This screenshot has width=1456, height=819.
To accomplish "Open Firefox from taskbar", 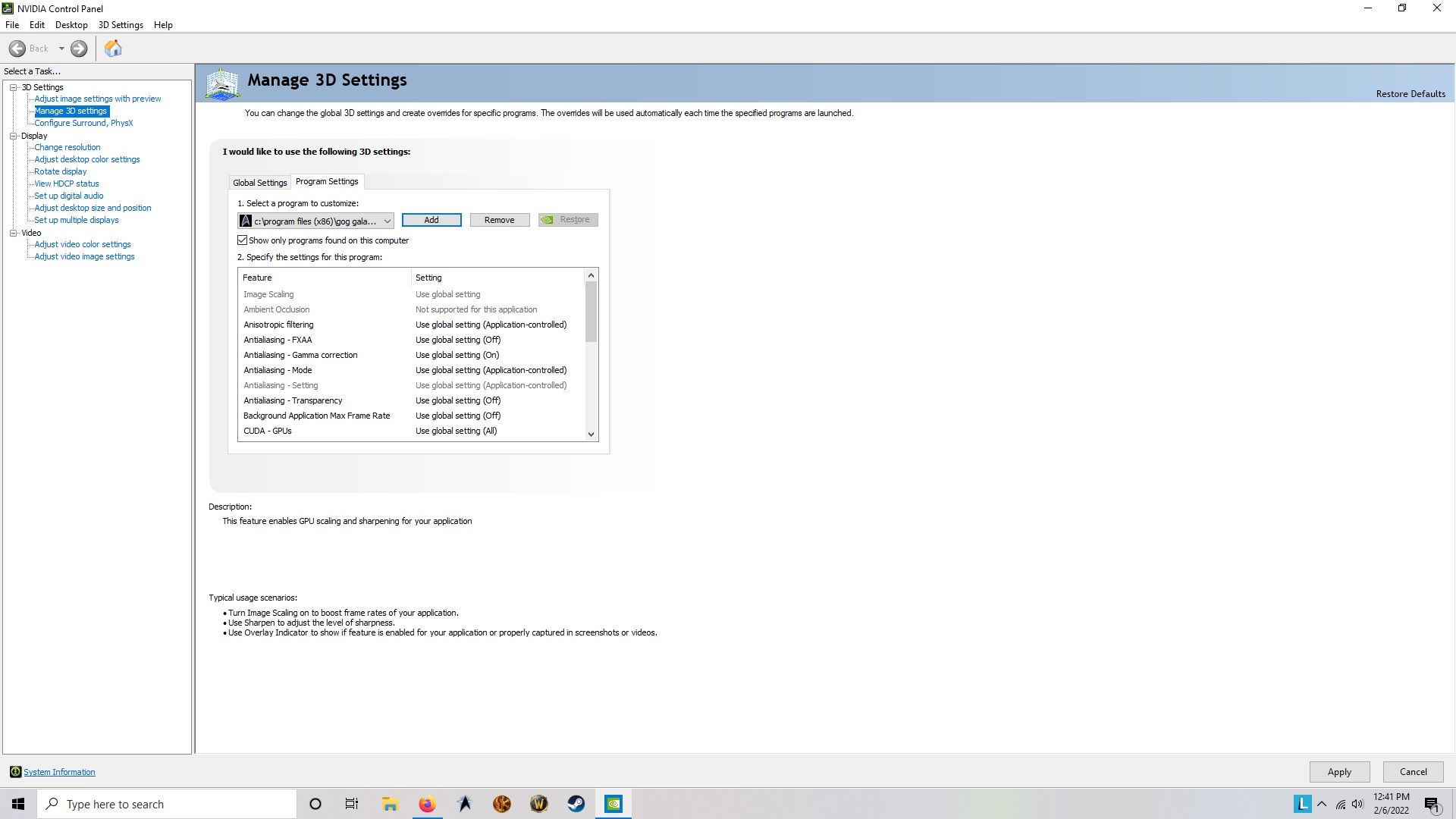I will pyautogui.click(x=427, y=804).
